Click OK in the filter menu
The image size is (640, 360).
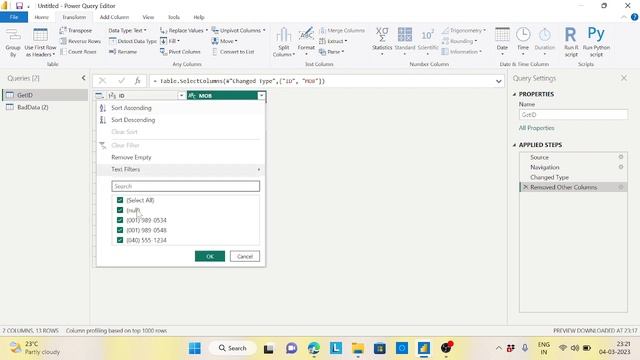point(210,256)
